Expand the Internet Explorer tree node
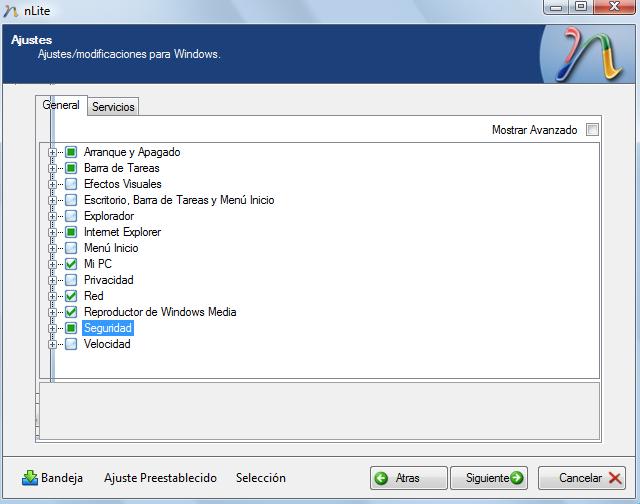Image resolution: width=640 pixels, height=504 pixels. (53, 232)
